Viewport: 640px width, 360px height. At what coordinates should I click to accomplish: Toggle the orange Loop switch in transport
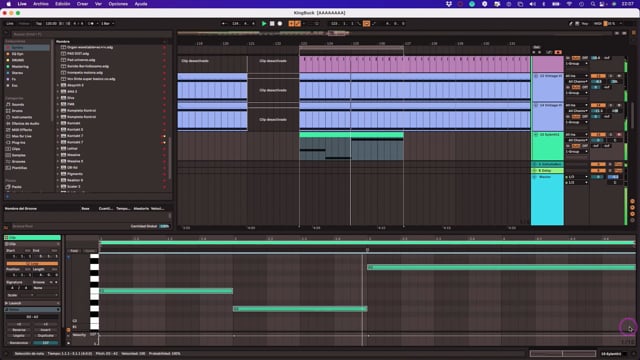(x=367, y=24)
